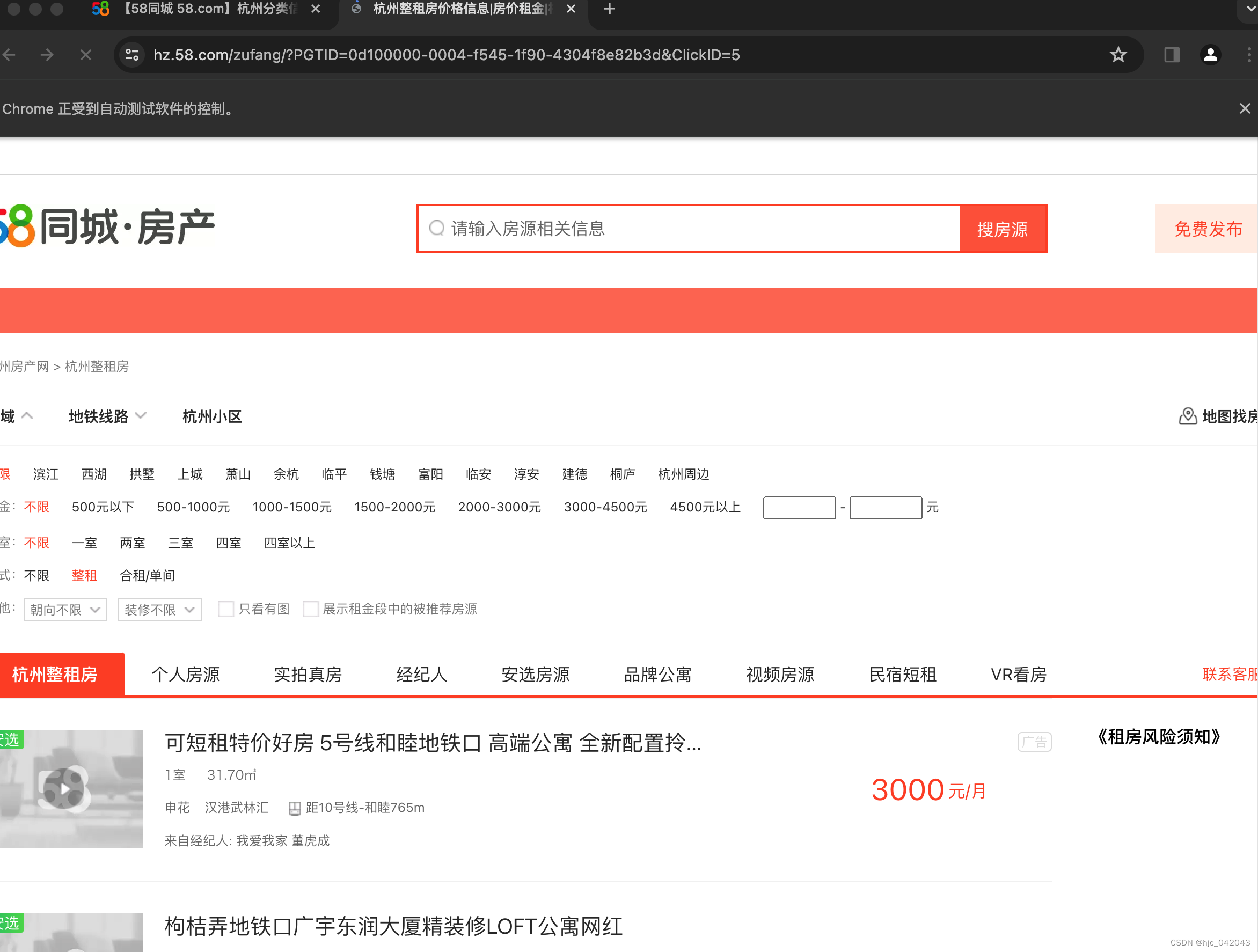Screen dimensions: 1258x952
Task: Open the 朝向不限 dropdown
Action: 65,610
